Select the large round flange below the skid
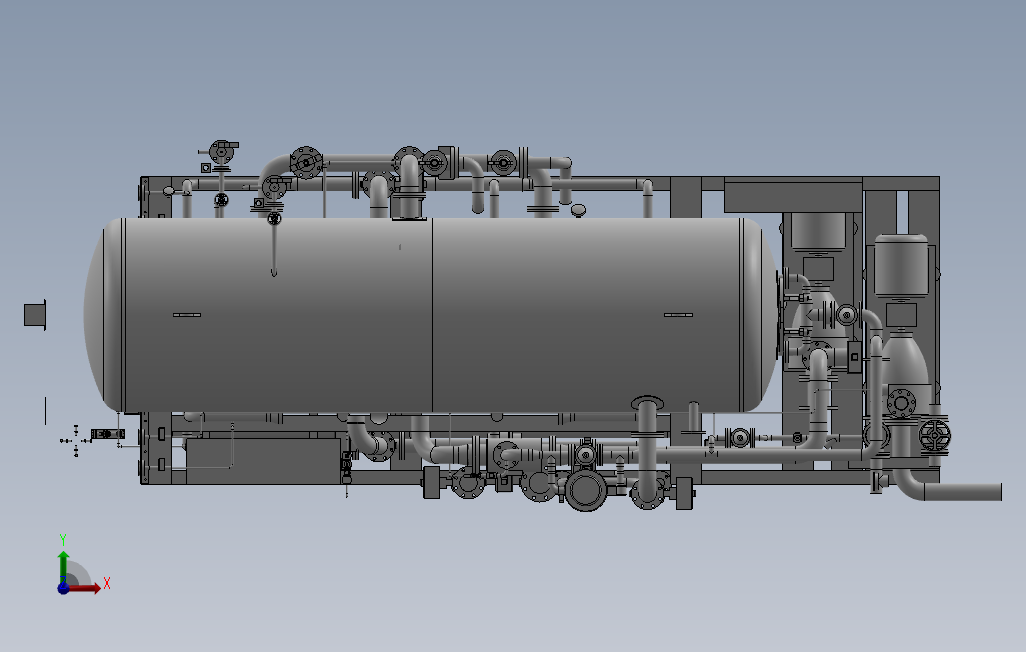 (x=586, y=490)
